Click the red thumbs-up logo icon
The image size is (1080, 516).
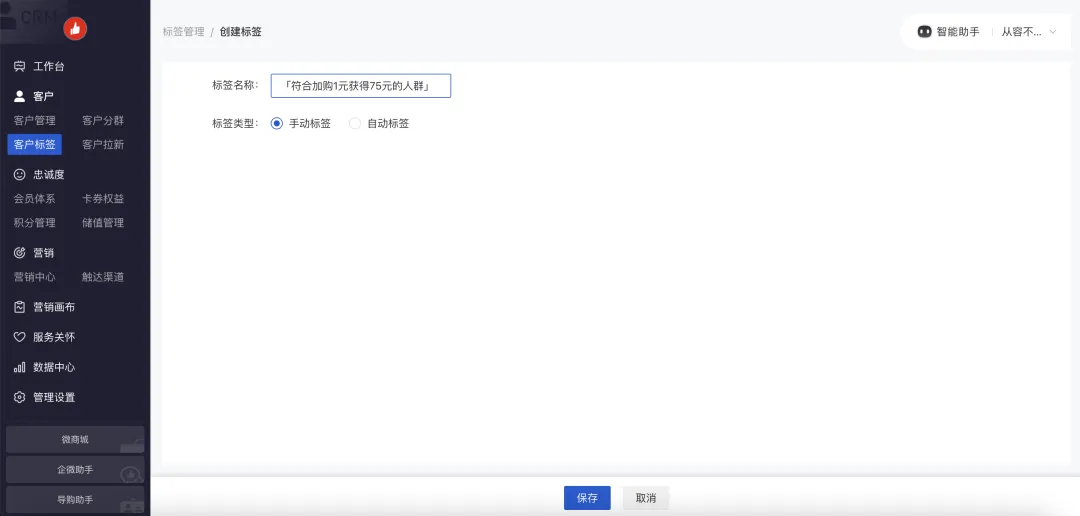click(x=75, y=29)
